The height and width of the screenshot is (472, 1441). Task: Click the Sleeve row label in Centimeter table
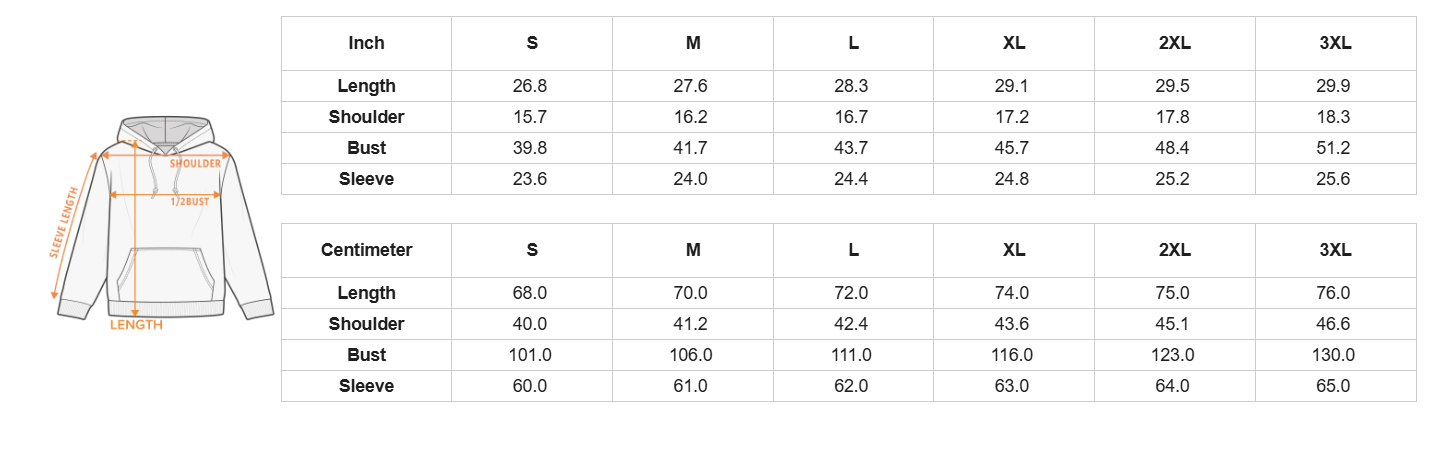366,386
